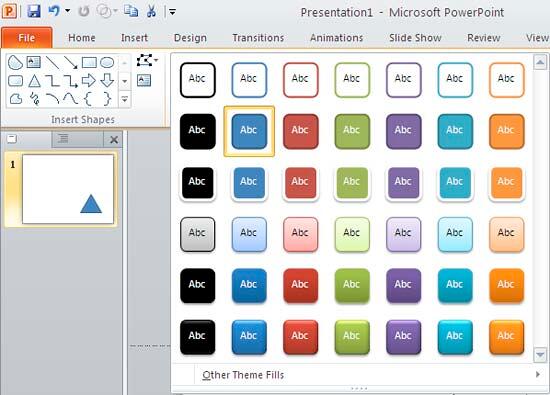
Task: Click the Redo icon
Action: click(x=84, y=12)
